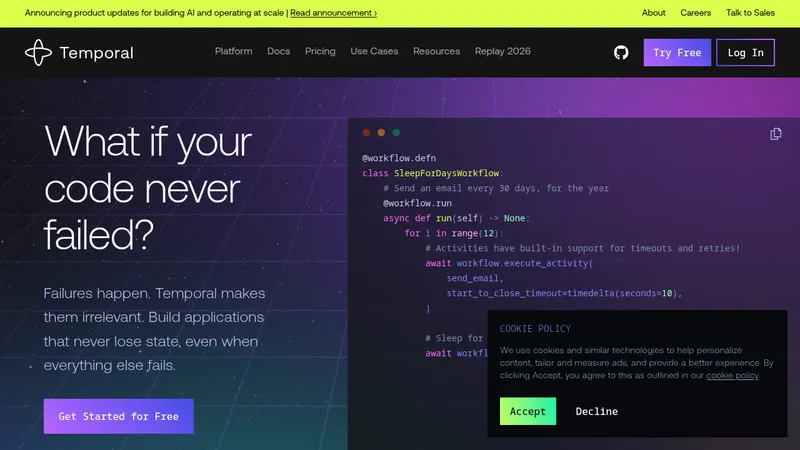Viewport: 800px width, 450px height.
Task: Click the 'start_to_close_timeout=timedelta(seconds=10),' line
Action: click(x=564, y=293)
